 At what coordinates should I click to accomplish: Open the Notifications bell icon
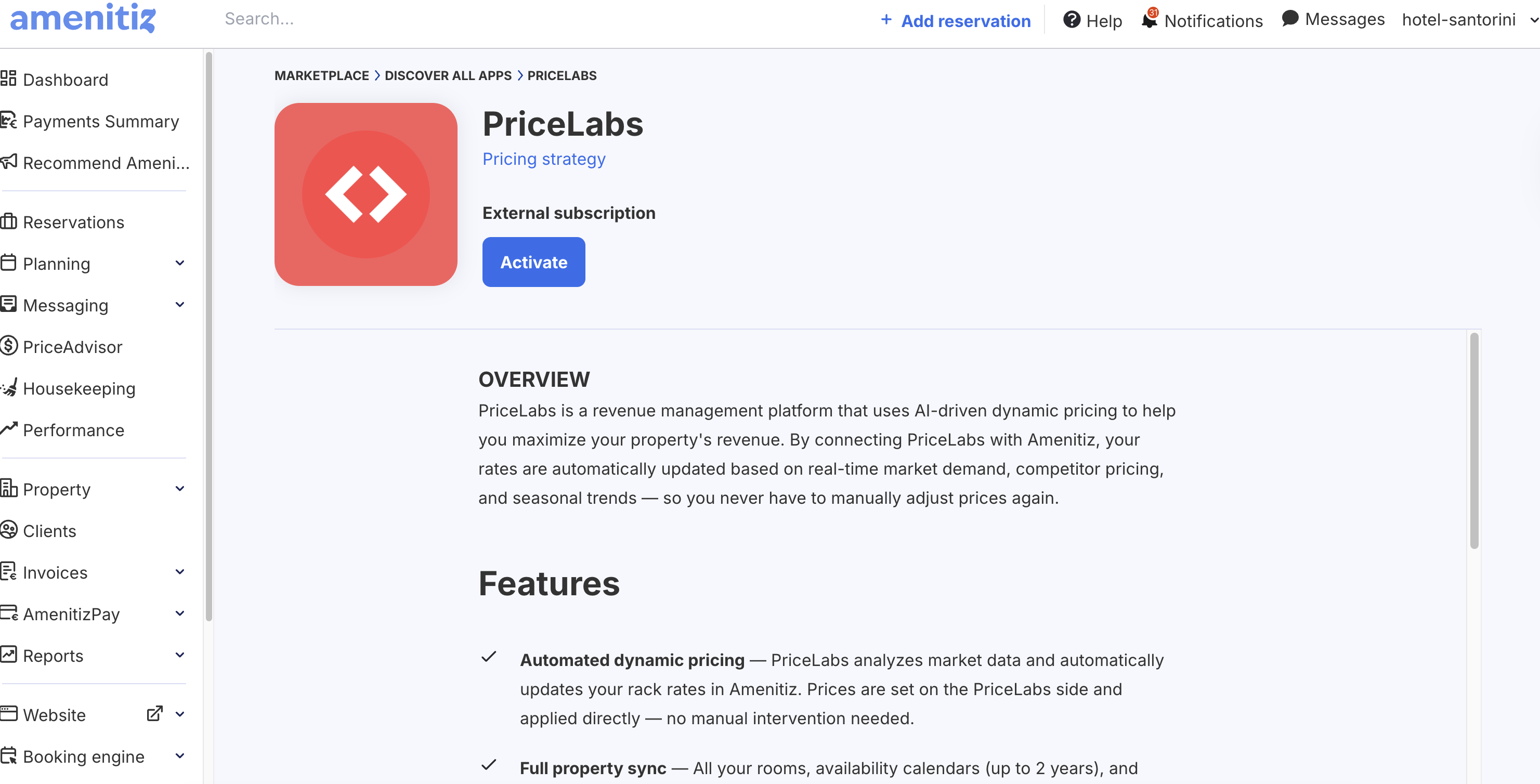[1149, 20]
